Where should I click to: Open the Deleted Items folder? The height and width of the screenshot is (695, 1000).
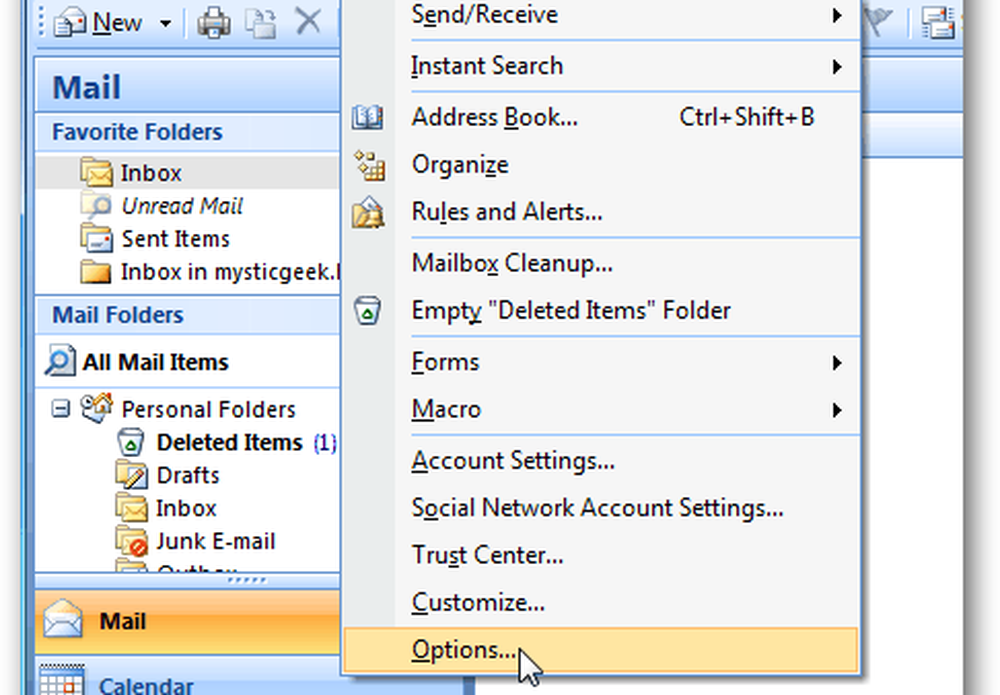click(x=230, y=443)
